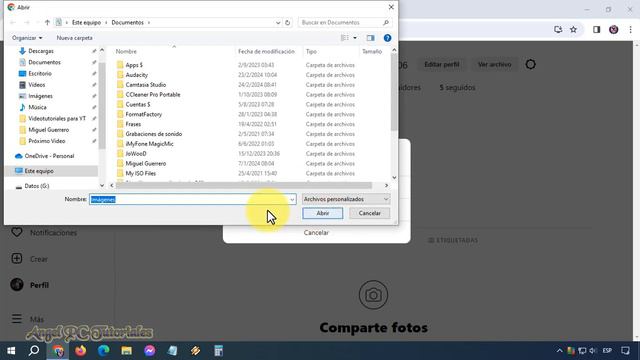
Task: Select Escritorio in the navigation pane
Action: [x=40, y=73]
